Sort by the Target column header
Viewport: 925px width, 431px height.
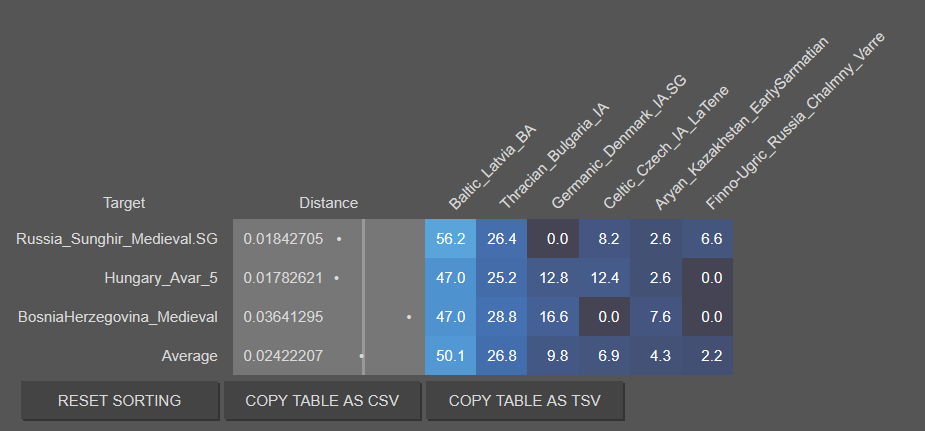124,203
